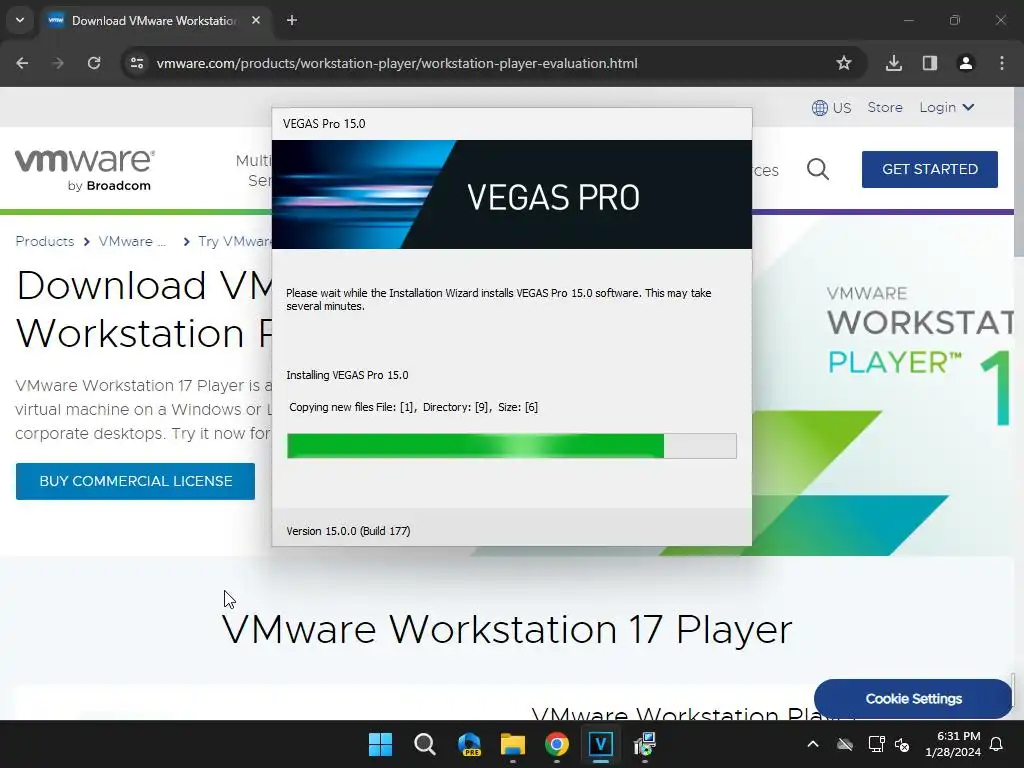Image resolution: width=1024 pixels, height=768 pixels.
Task: Open the Products breadcrumb link
Action: (x=45, y=241)
